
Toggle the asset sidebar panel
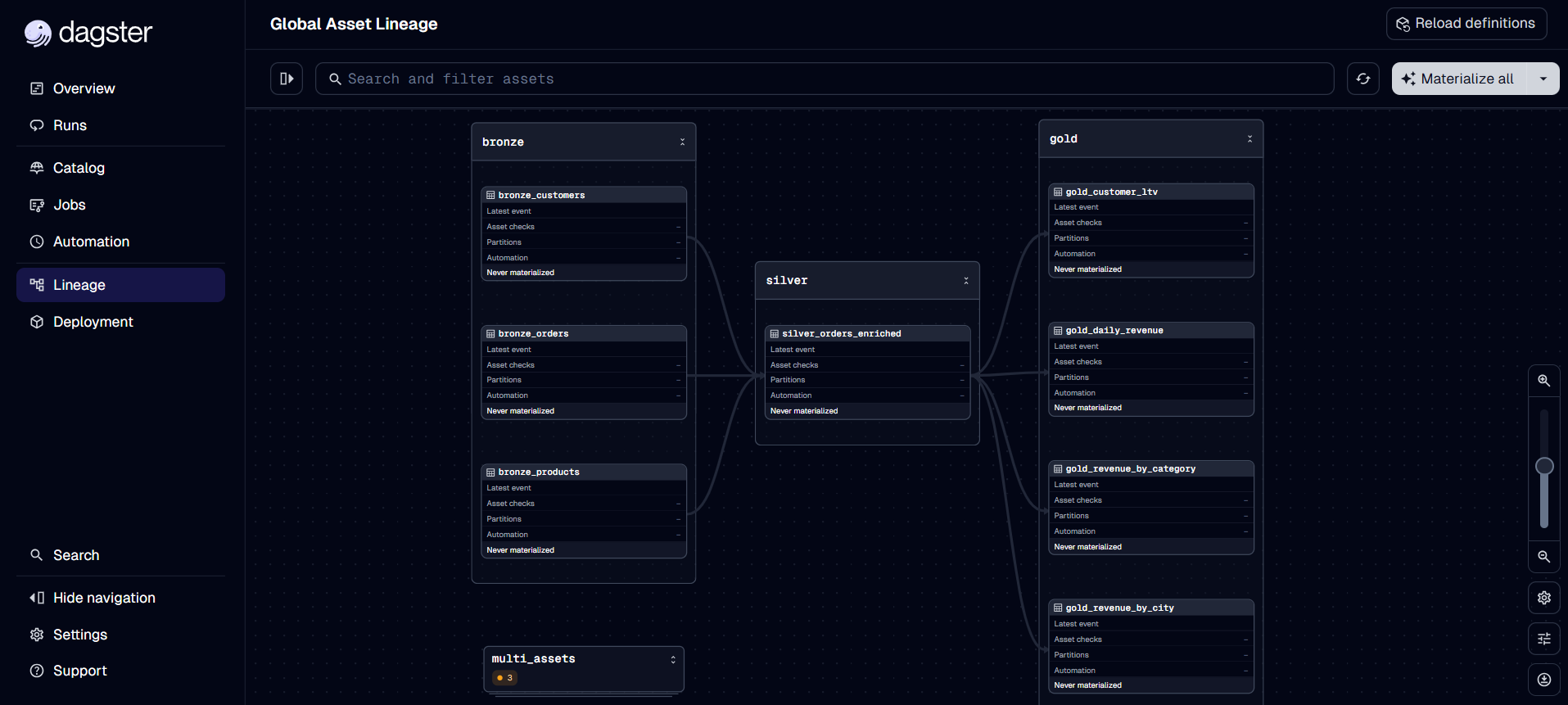tap(287, 79)
